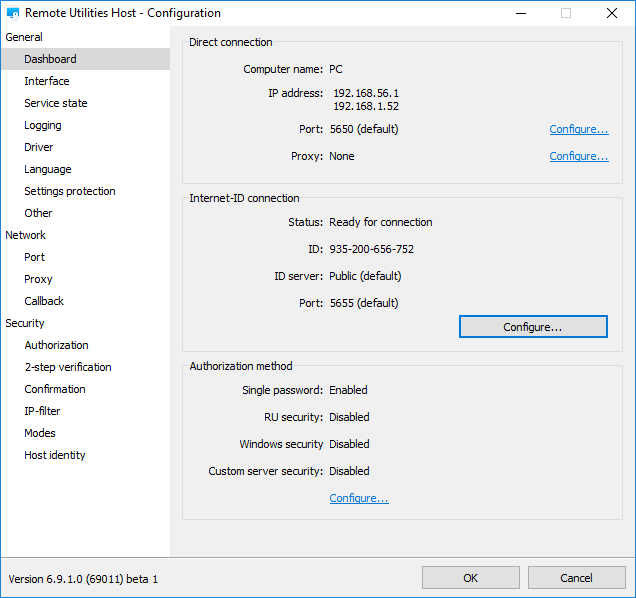
Task: Click Configure link next to direct Port 5650
Action: point(579,129)
